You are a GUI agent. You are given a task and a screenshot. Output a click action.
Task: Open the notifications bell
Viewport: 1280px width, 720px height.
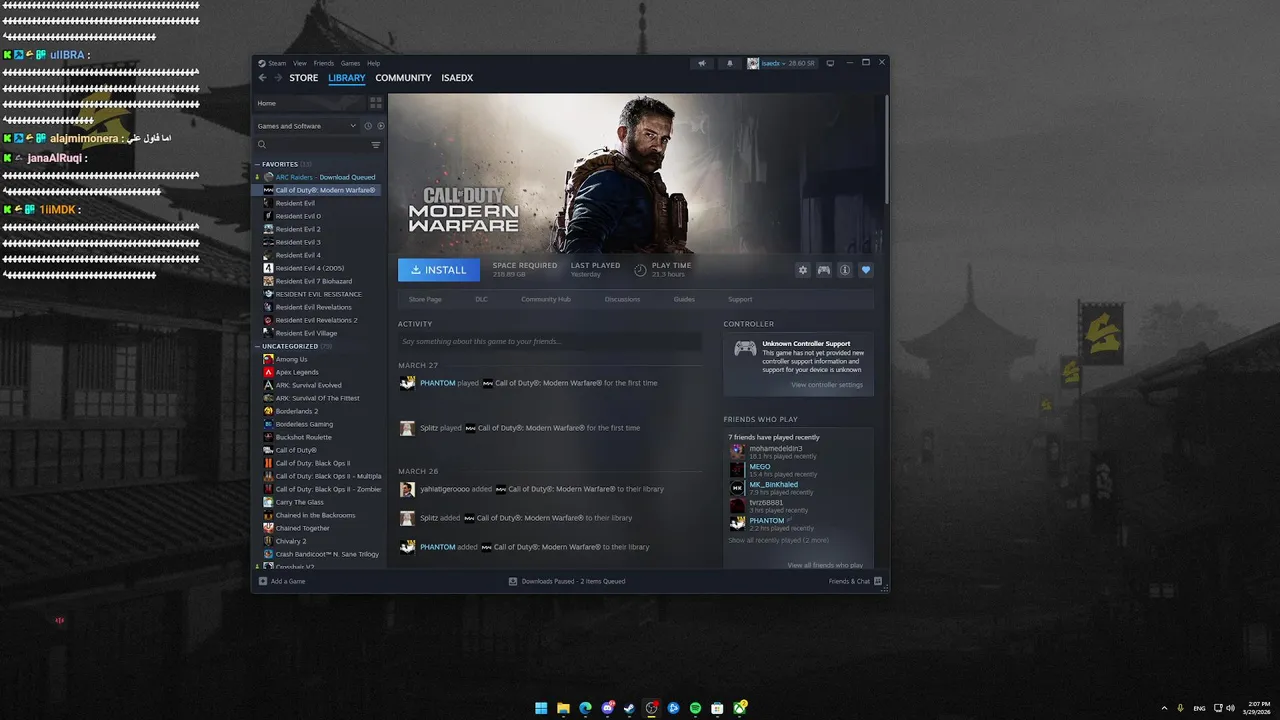click(x=729, y=63)
